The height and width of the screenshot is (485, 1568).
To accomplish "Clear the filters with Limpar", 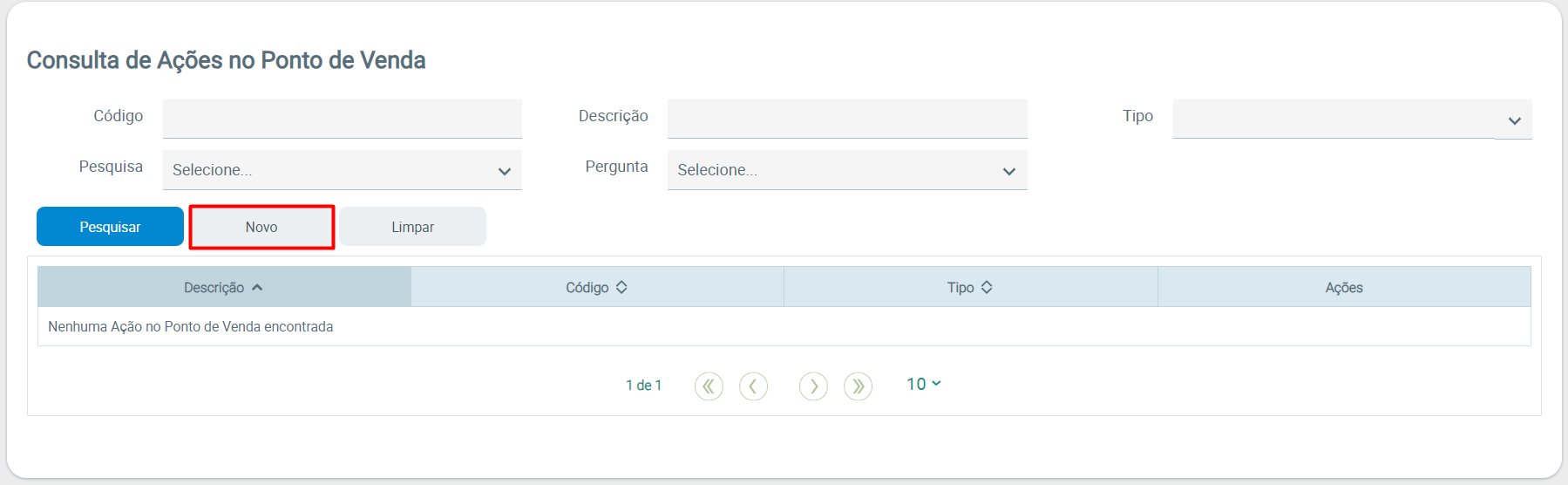I will [x=412, y=227].
